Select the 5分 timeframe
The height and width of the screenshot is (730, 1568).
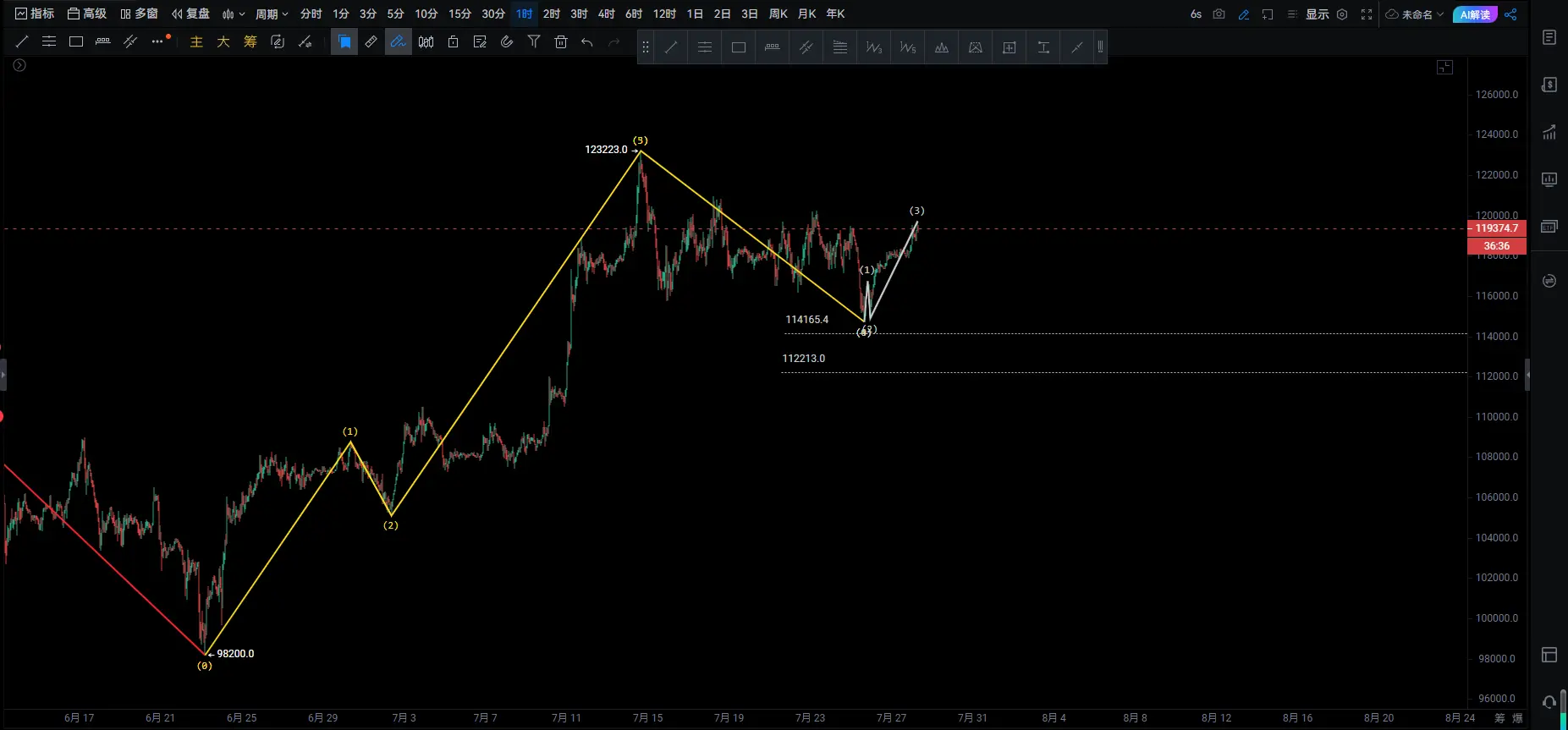(x=395, y=14)
